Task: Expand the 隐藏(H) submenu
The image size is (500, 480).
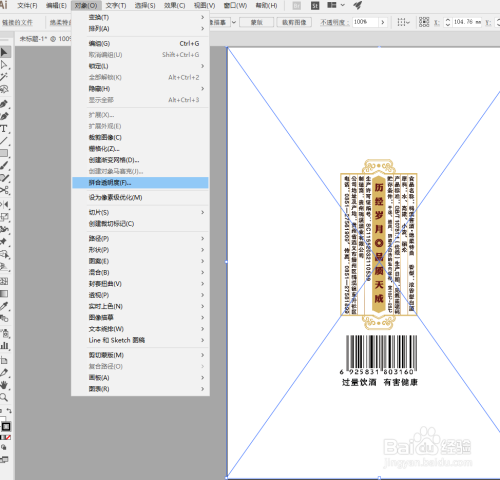Action: click(x=140, y=89)
